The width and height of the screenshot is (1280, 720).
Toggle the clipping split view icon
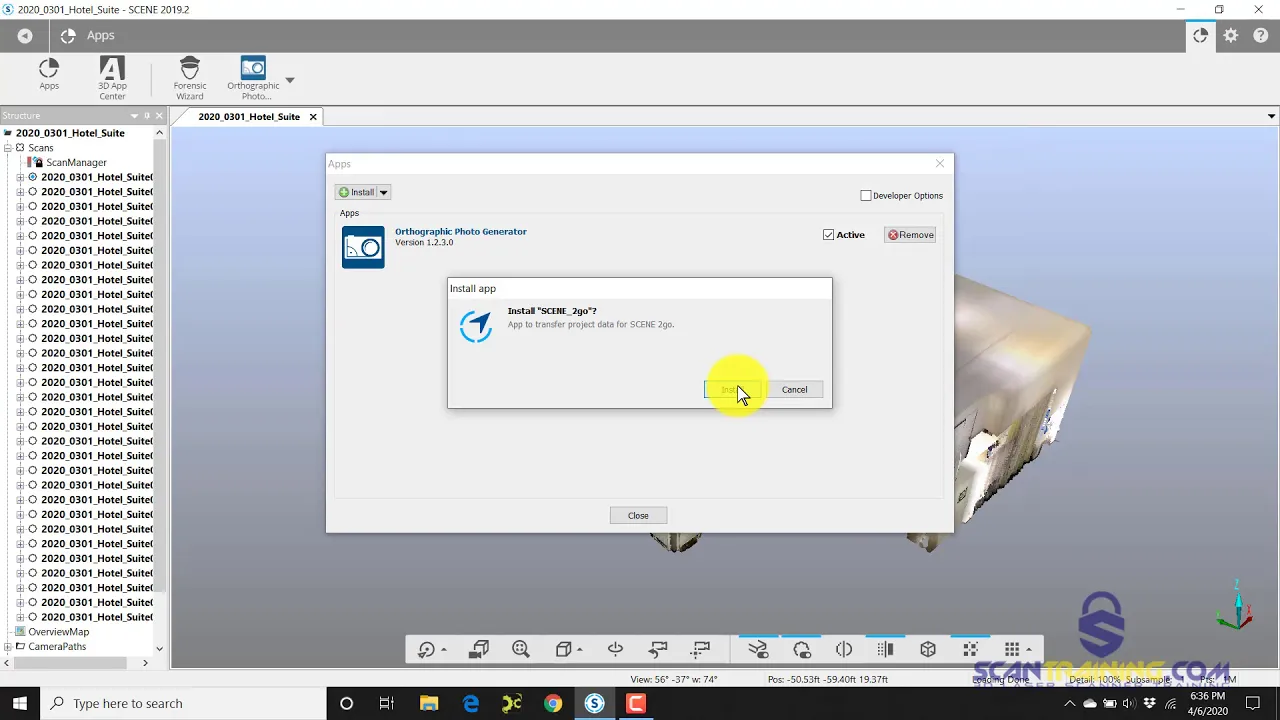pos(844,650)
